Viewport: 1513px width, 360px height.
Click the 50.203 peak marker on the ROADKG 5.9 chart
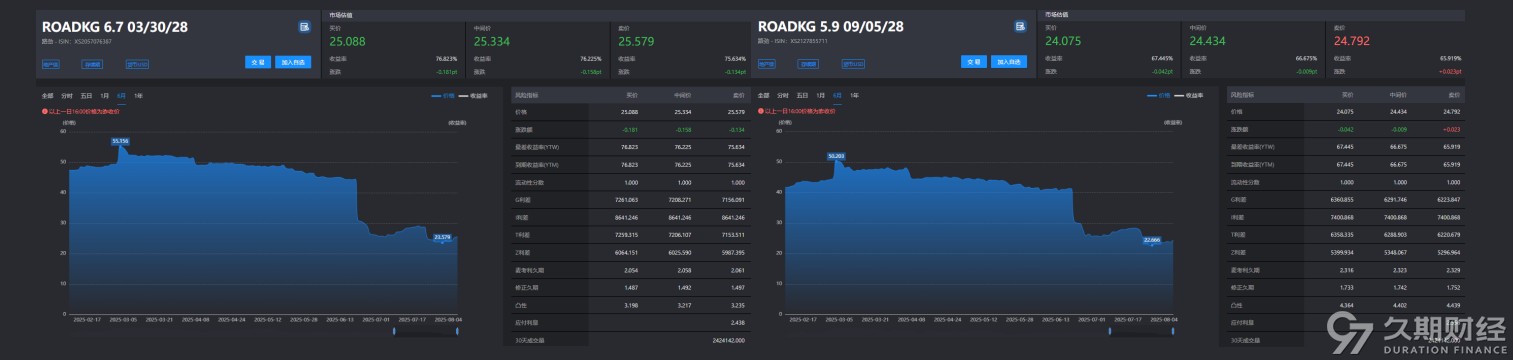pos(836,156)
